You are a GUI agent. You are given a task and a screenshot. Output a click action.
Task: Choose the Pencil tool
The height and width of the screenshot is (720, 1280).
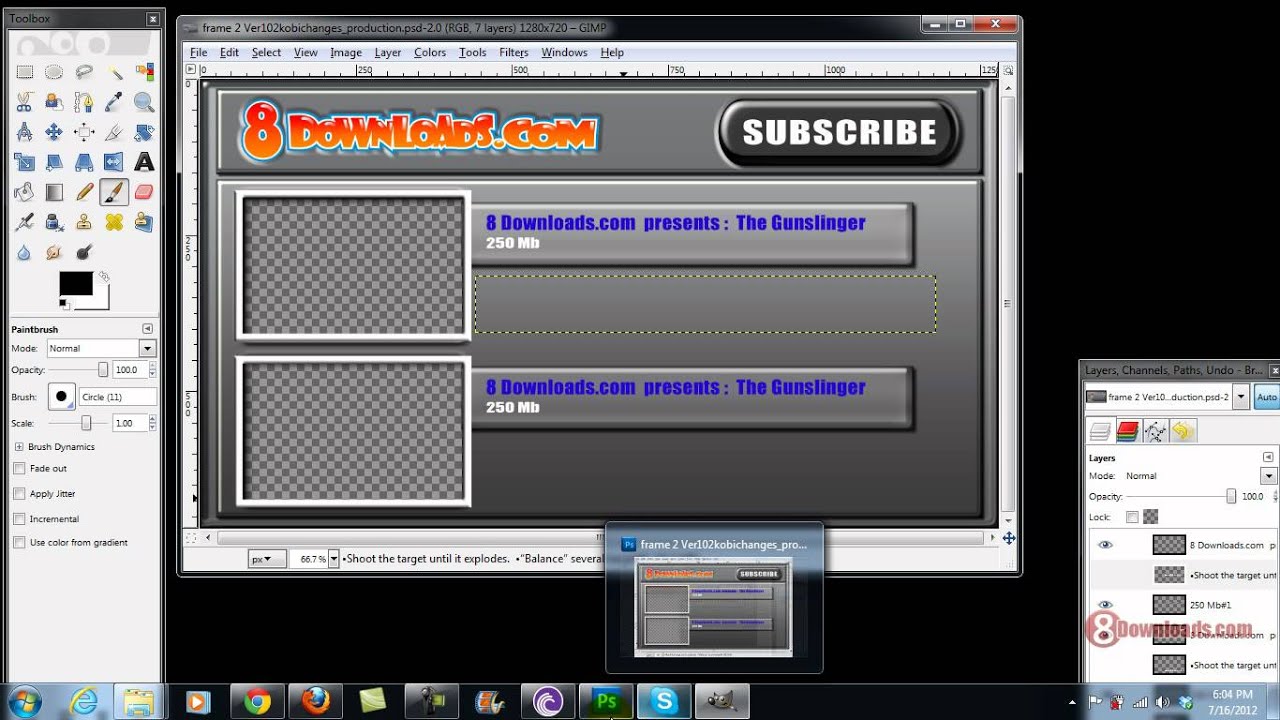coord(84,192)
